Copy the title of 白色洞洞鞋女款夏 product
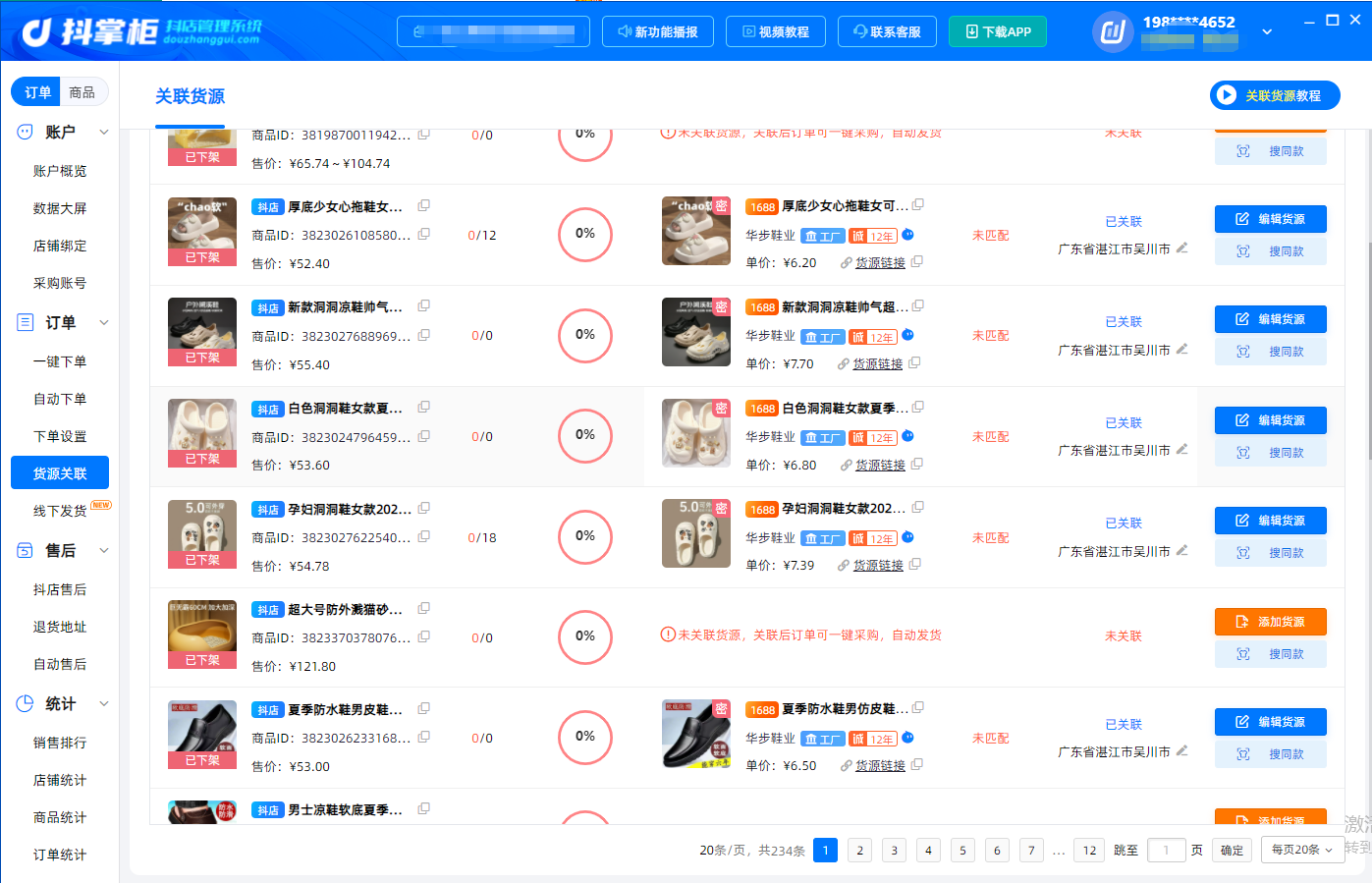The height and width of the screenshot is (883, 1372). click(424, 407)
